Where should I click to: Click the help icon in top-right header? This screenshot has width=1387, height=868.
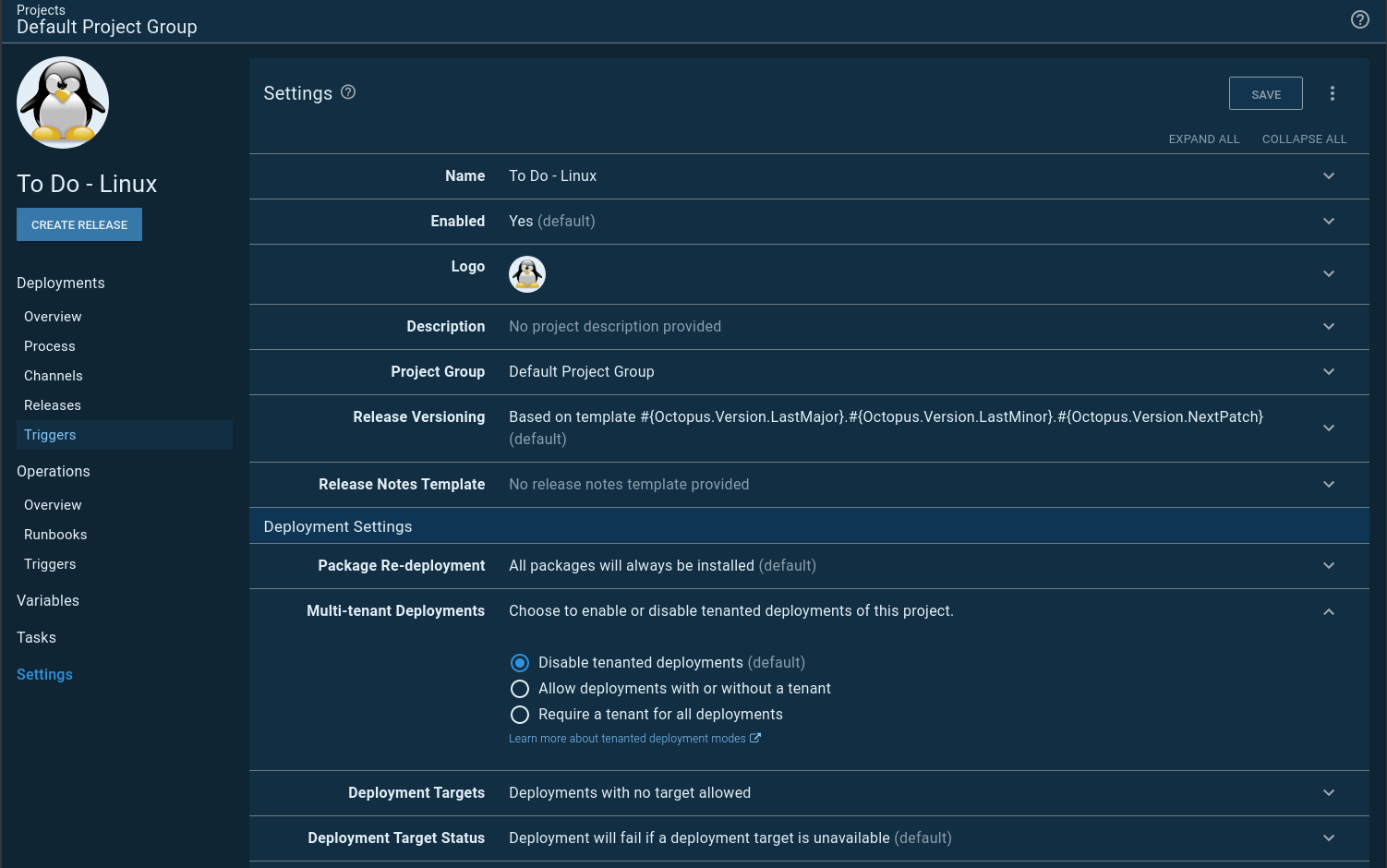pyautogui.click(x=1359, y=19)
